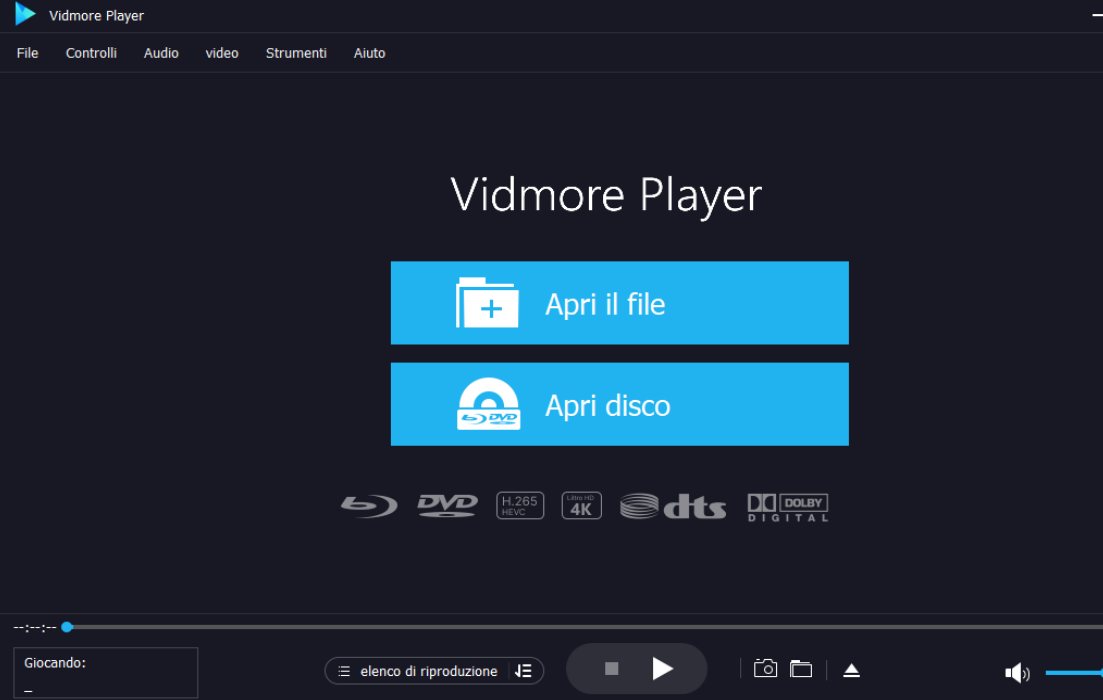Click the Vidmore Player logo icon in the title bar
The image size is (1103, 700).
[x=25, y=14]
